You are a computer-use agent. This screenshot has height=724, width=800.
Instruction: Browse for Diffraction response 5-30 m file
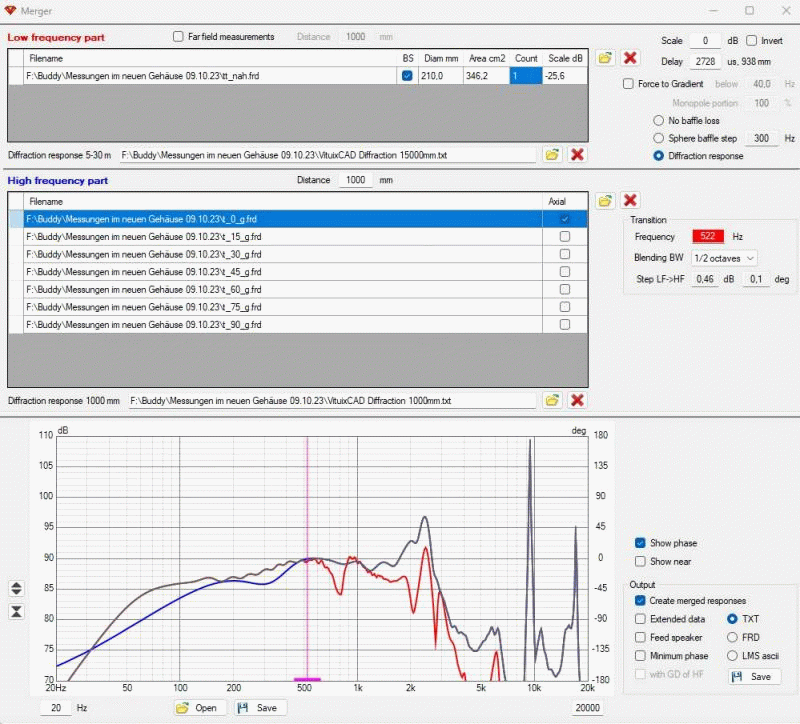(x=552, y=155)
